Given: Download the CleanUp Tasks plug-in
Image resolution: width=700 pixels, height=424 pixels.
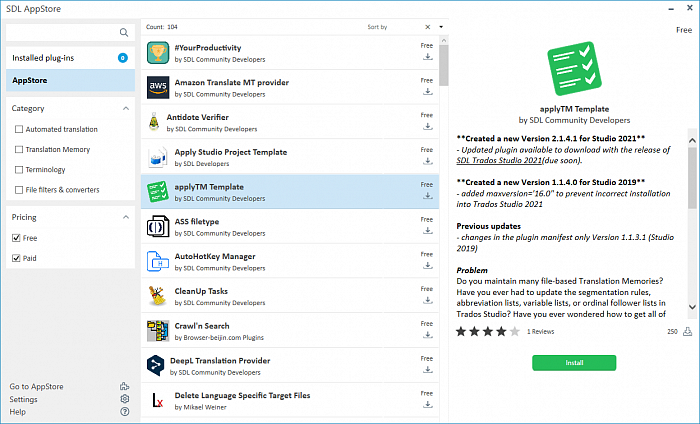Looking at the screenshot, I should (x=428, y=300).
